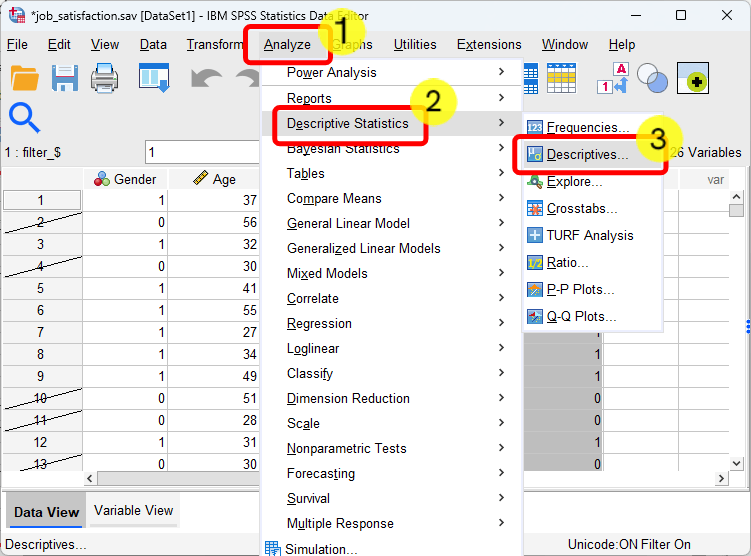The height and width of the screenshot is (556, 751).
Task: Click the SPSS application icon in title bar
Action: [17, 15]
